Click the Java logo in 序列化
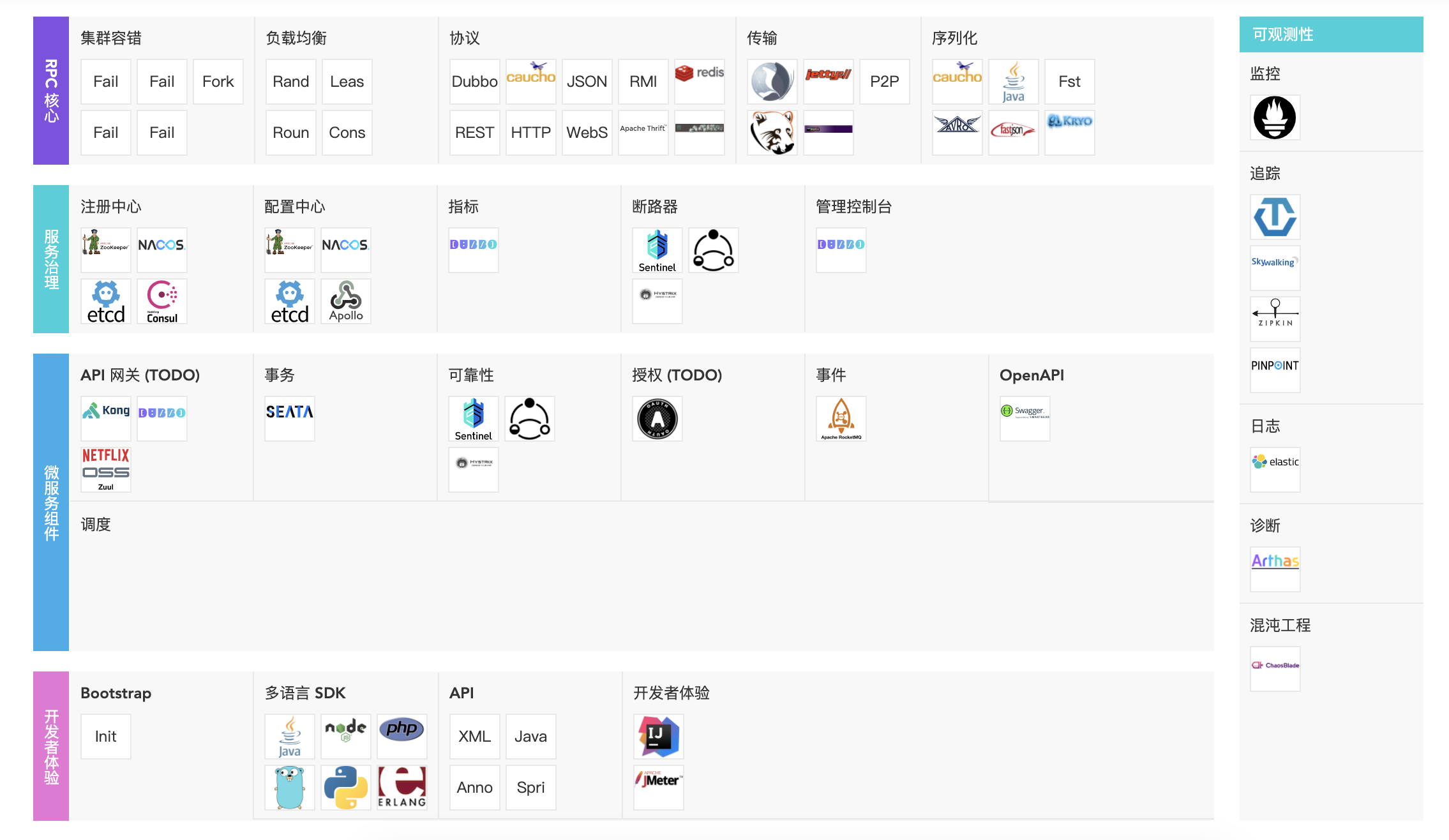 (1013, 82)
